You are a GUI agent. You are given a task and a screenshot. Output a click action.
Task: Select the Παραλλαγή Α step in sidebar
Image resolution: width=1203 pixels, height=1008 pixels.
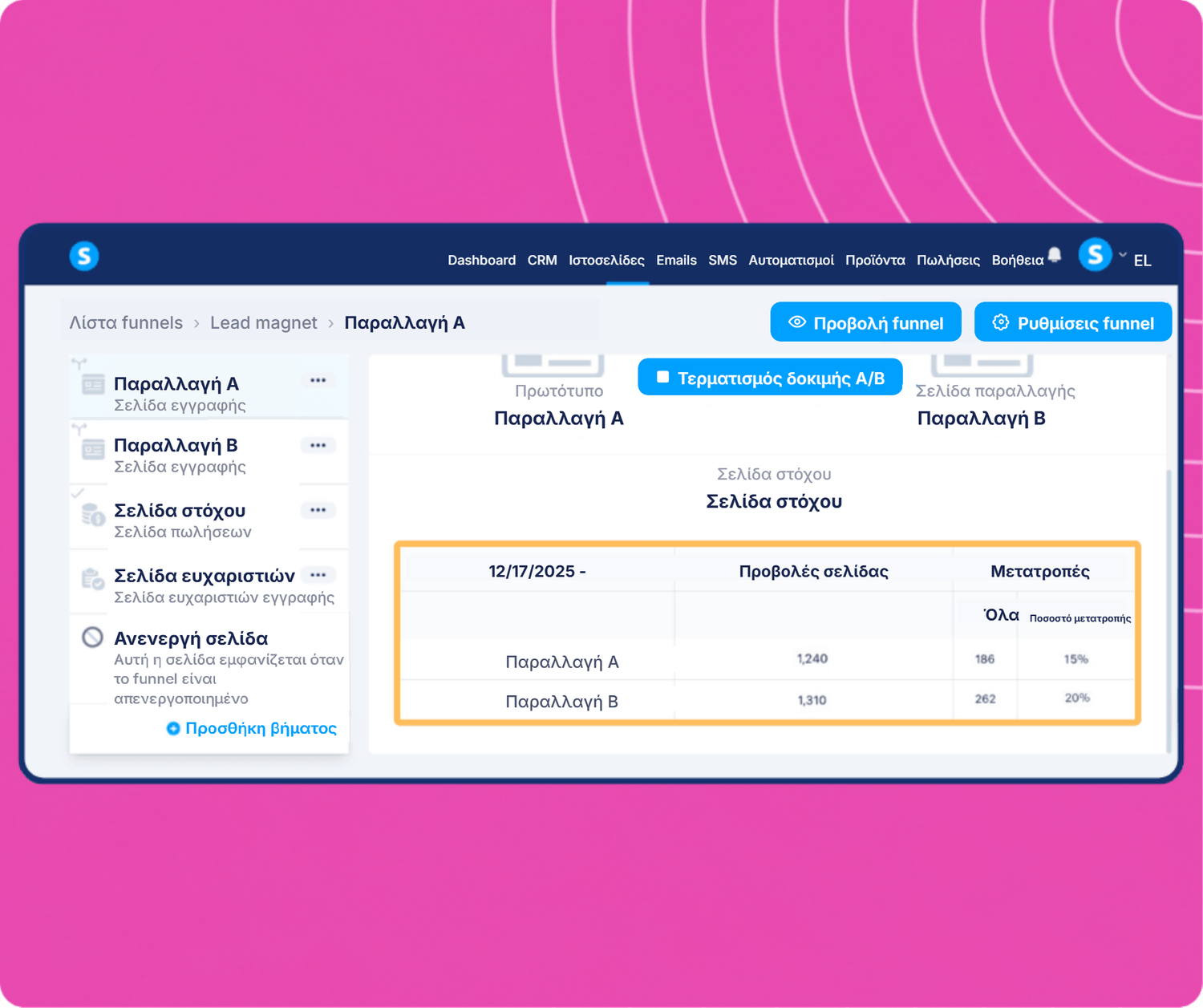(209, 387)
